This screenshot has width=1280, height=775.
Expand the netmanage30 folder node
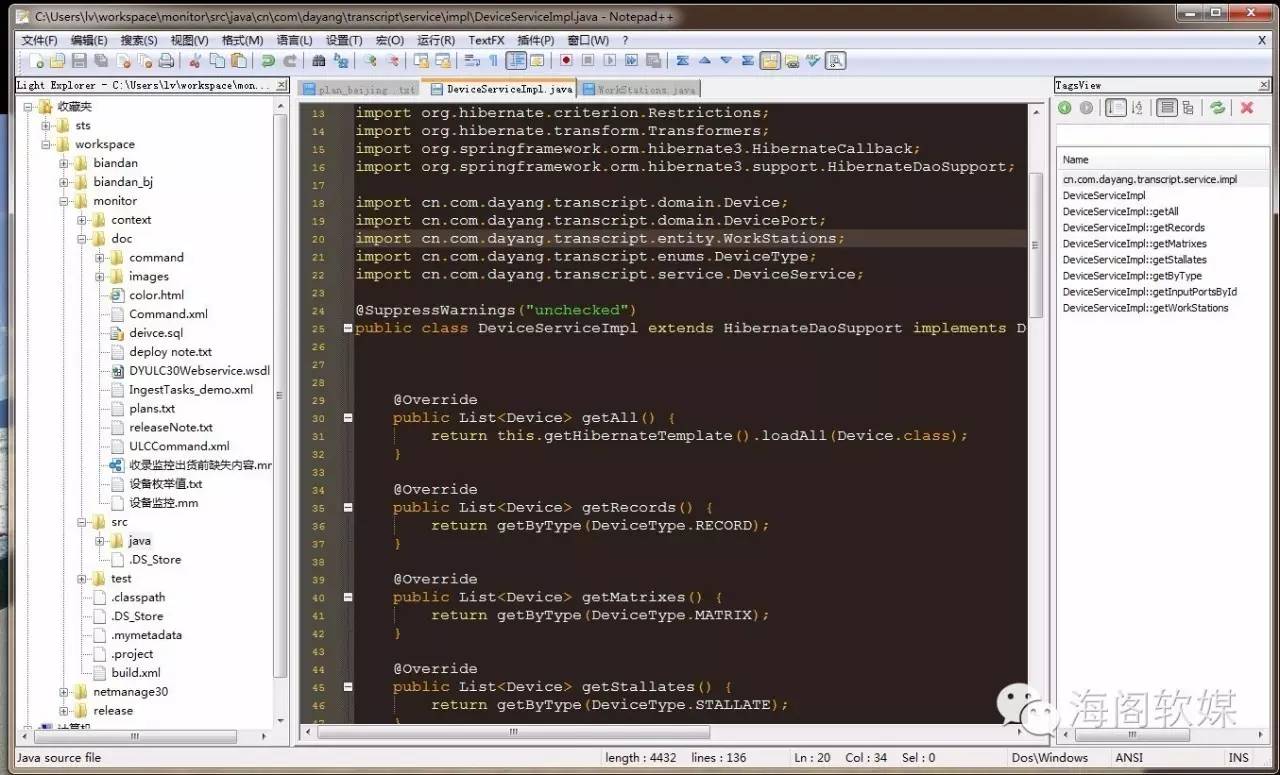pos(65,692)
